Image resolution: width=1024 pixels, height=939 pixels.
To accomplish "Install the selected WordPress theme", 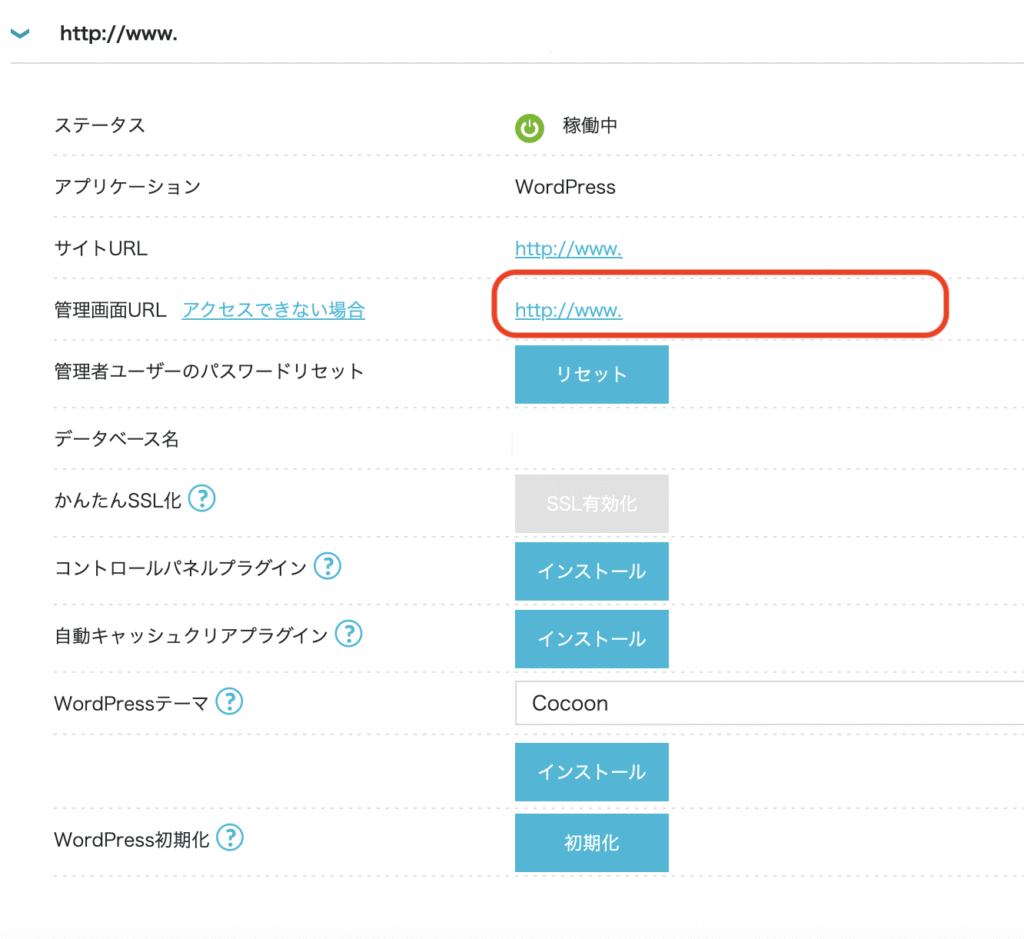I will click(591, 772).
